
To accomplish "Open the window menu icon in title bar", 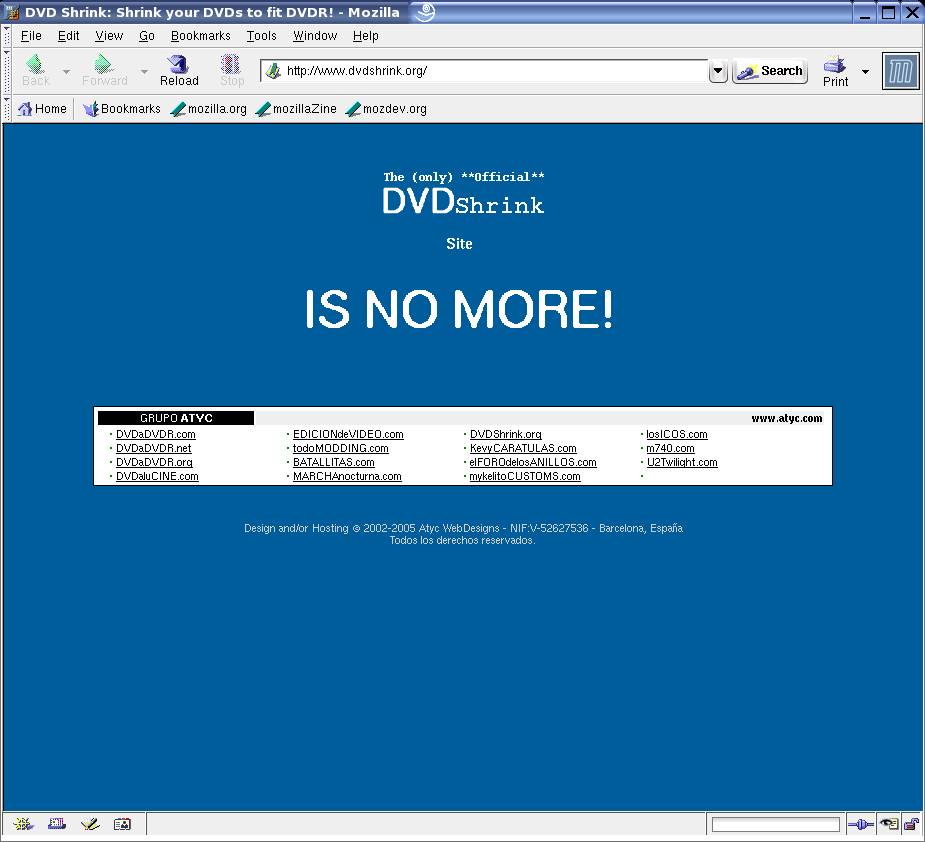I will 11,12.
